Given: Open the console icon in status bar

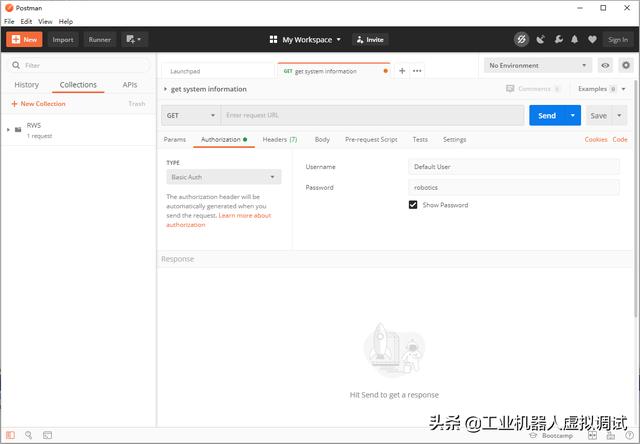Looking at the screenshot, I should coord(47,435).
